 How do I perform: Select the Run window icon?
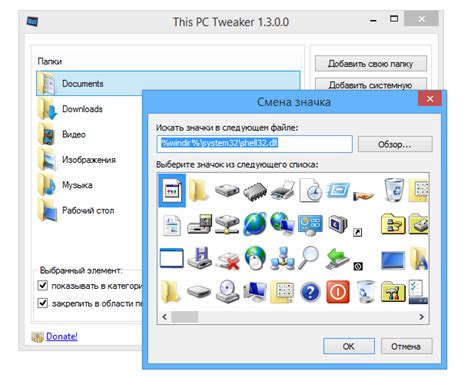point(338,191)
